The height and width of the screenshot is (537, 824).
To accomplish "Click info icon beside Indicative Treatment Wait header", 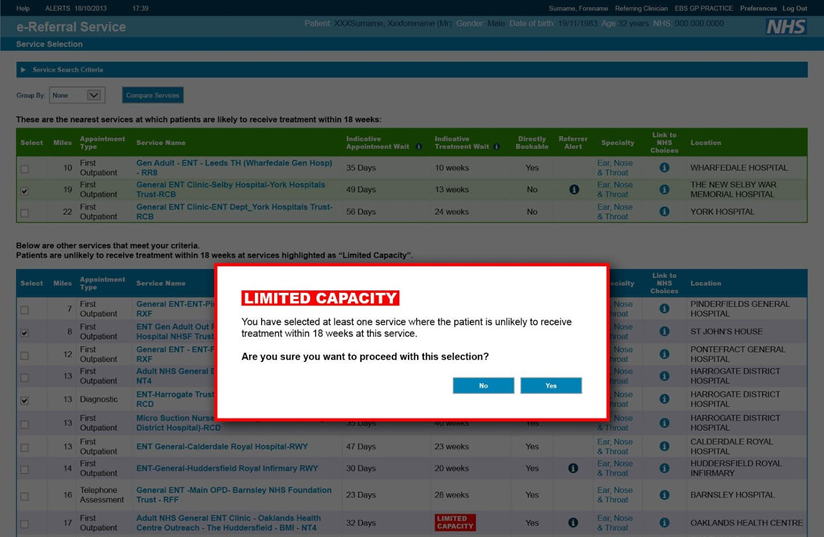I will pos(497,147).
